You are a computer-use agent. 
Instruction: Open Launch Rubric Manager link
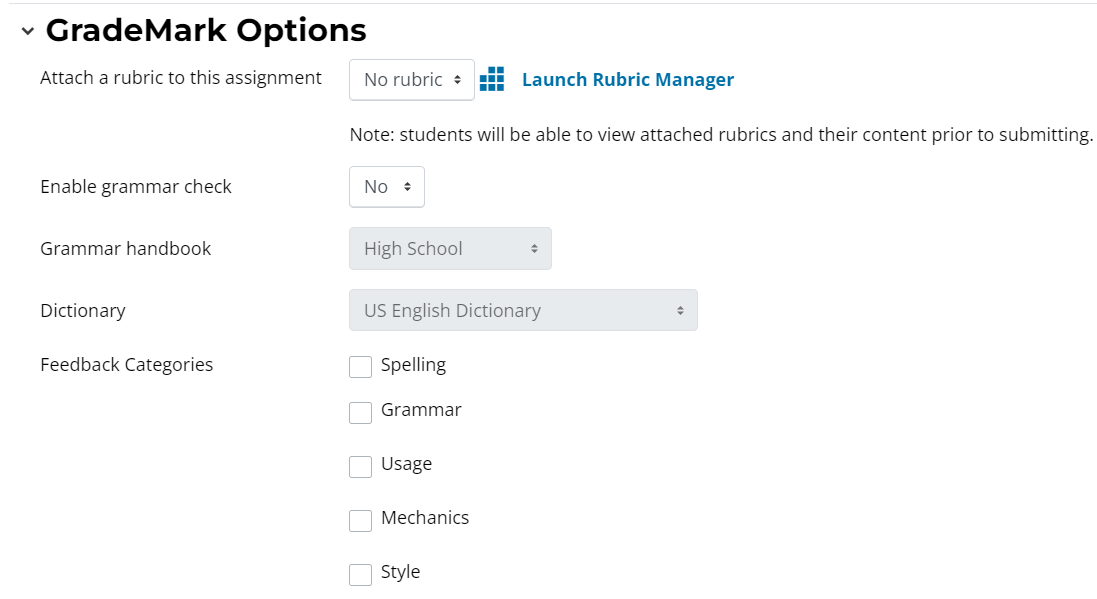pyautogui.click(x=627, y=80)
